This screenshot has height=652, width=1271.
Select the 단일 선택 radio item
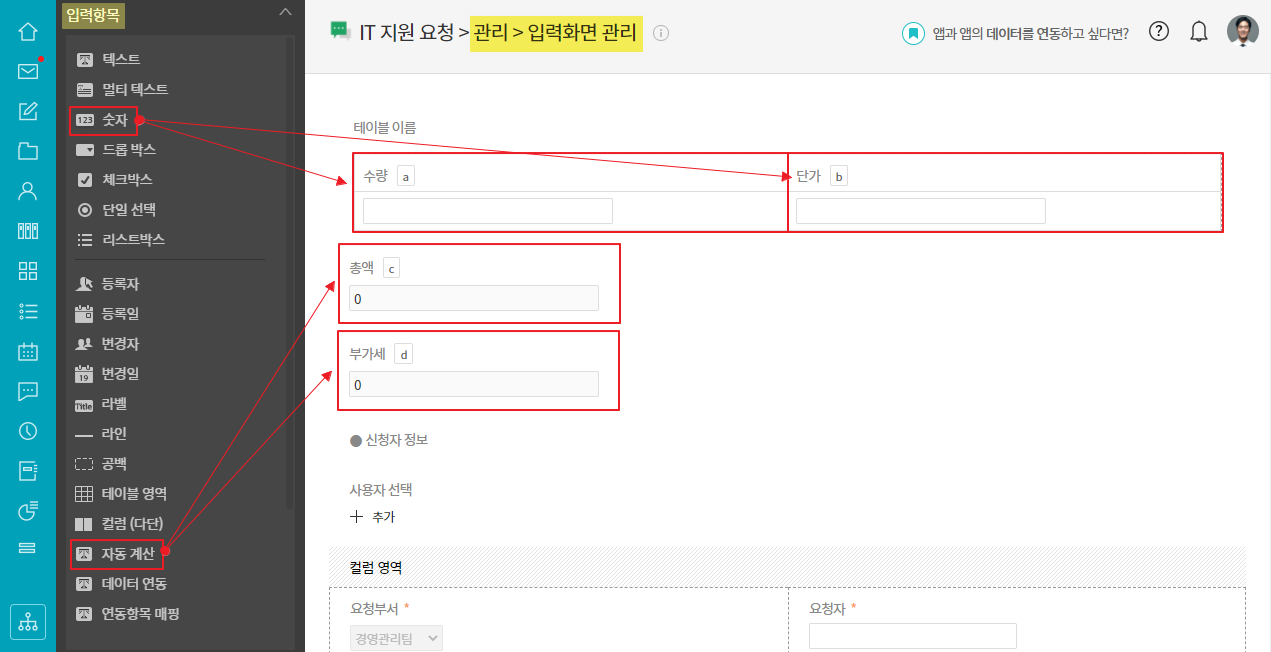(x=128, y=210)
